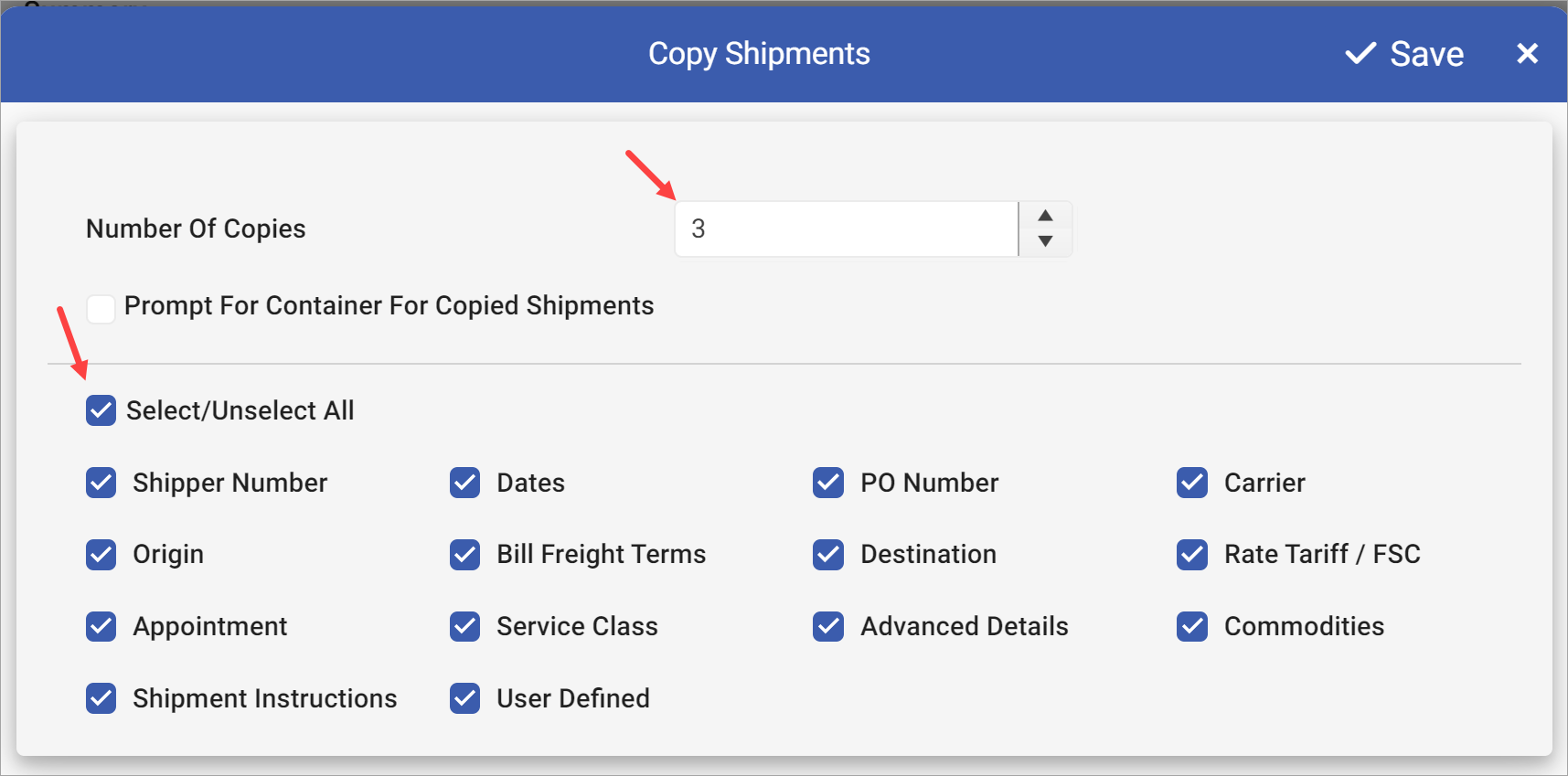Enable Prompt For Container For Copied Shipments

tap(101, 308)
